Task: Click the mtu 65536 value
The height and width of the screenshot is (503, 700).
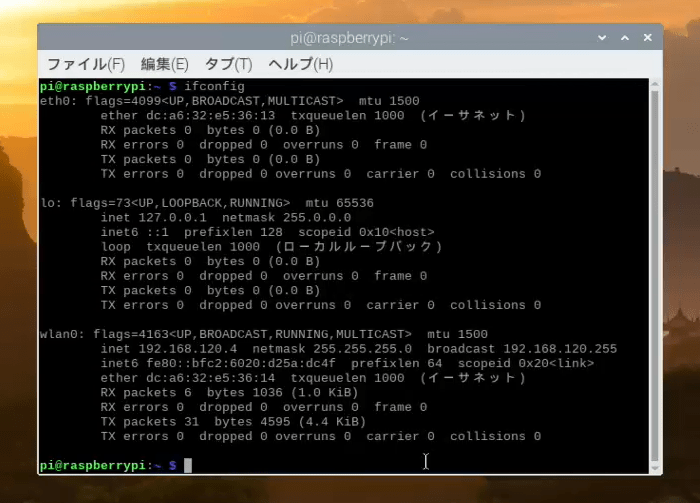Action: pos(339,203)
